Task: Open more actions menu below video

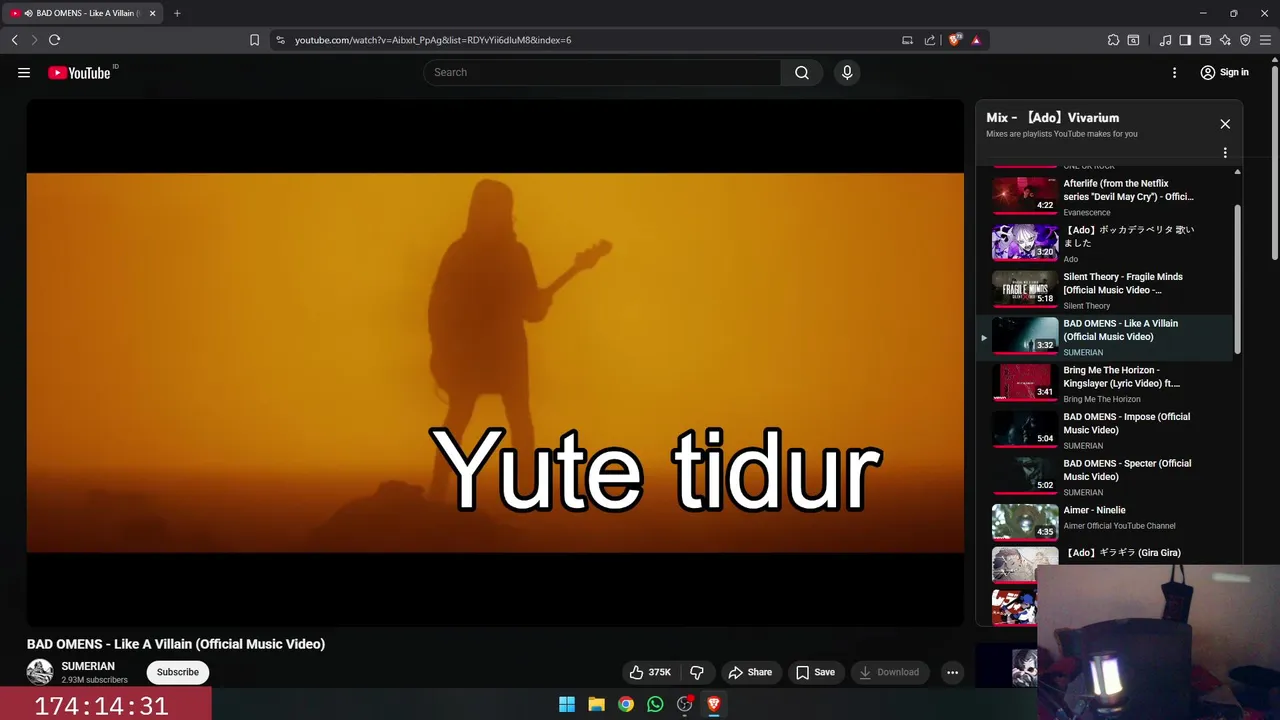Action: click(953, 672)
